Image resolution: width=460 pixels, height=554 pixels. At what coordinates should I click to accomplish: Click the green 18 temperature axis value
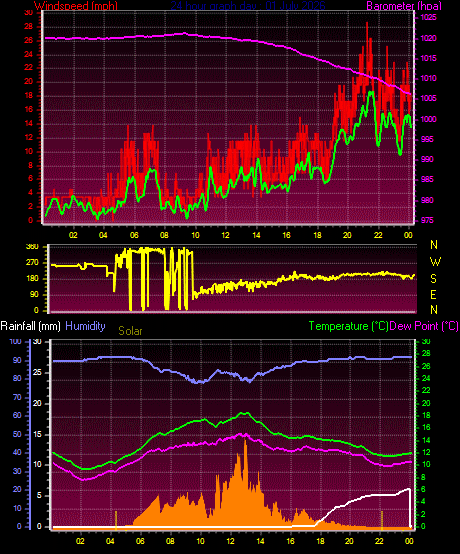tap(426, 416)
